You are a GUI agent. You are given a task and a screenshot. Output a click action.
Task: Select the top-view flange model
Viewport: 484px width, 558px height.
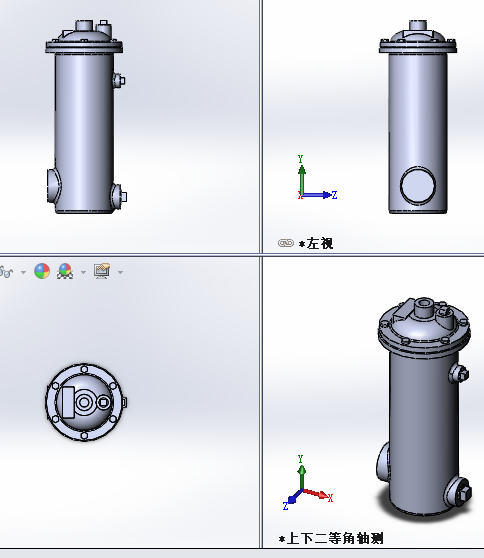coord(85,402)
